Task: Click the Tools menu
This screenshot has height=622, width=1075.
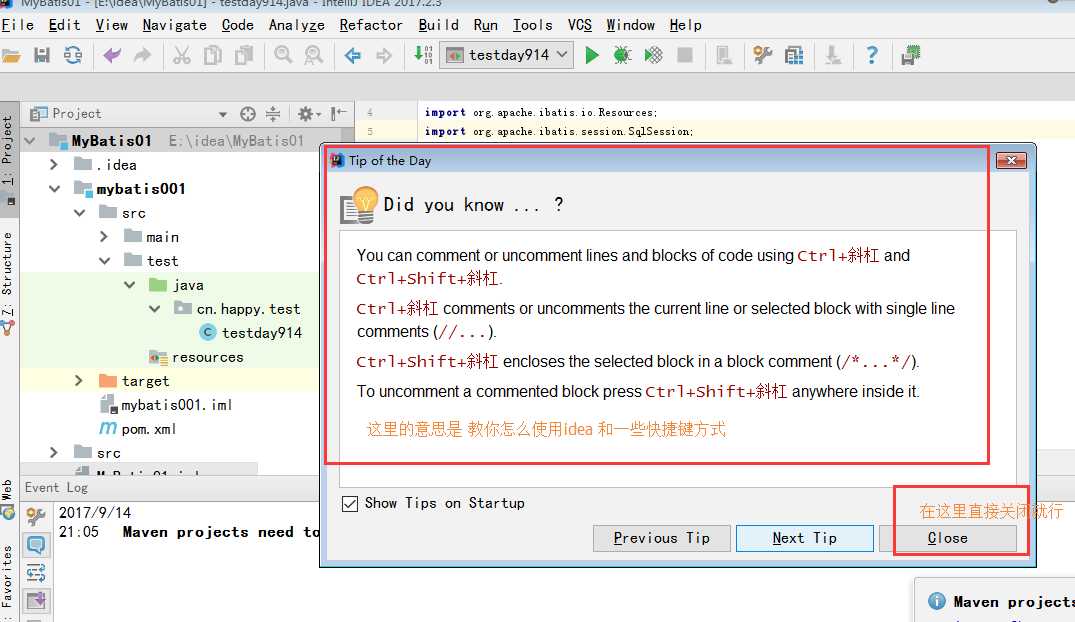Action: [x=533, y=25]
